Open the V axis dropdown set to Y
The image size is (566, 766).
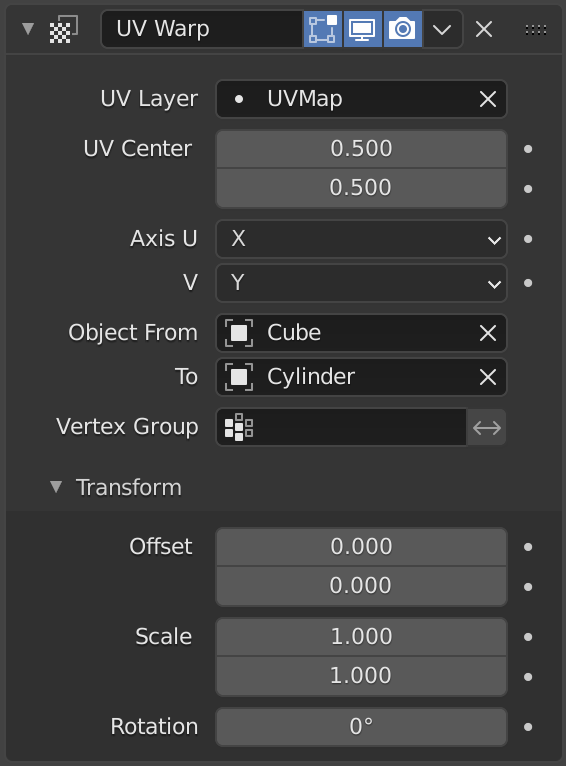coord(361,283)
